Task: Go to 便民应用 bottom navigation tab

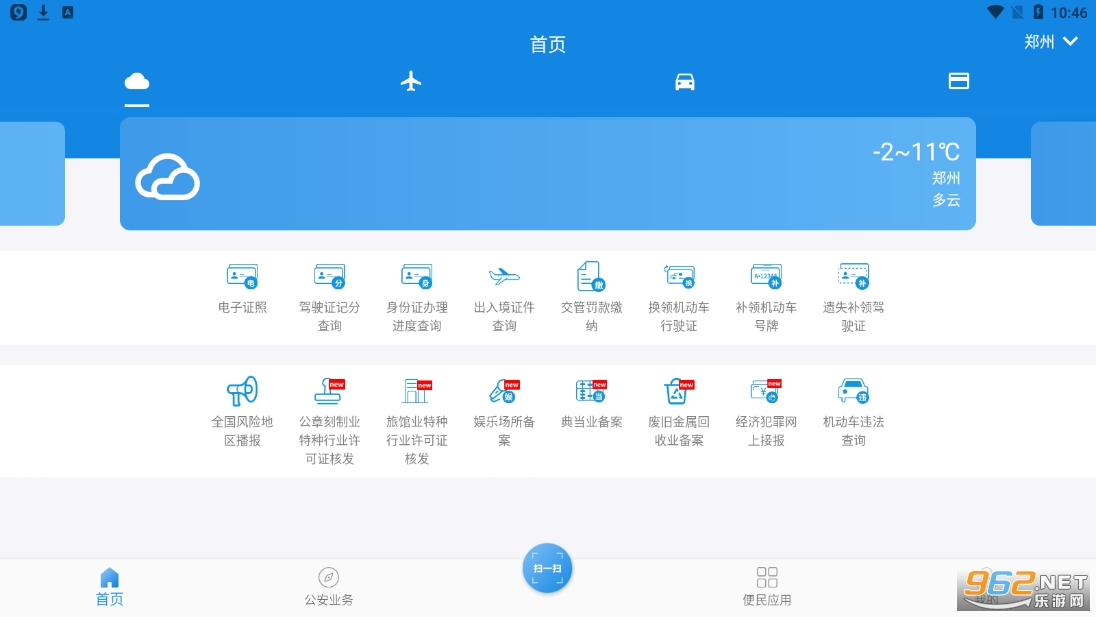Action: [767, 587]
